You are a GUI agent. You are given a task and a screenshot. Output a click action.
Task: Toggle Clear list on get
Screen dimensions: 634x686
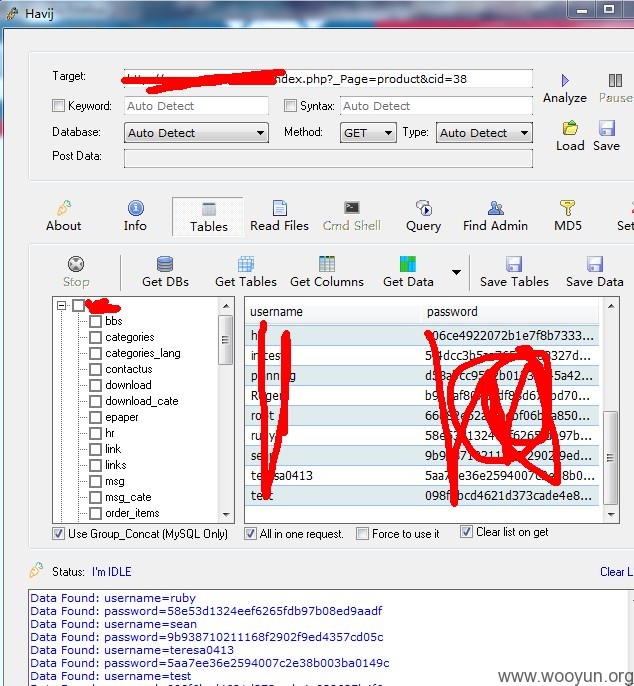[x=466, y=532]
